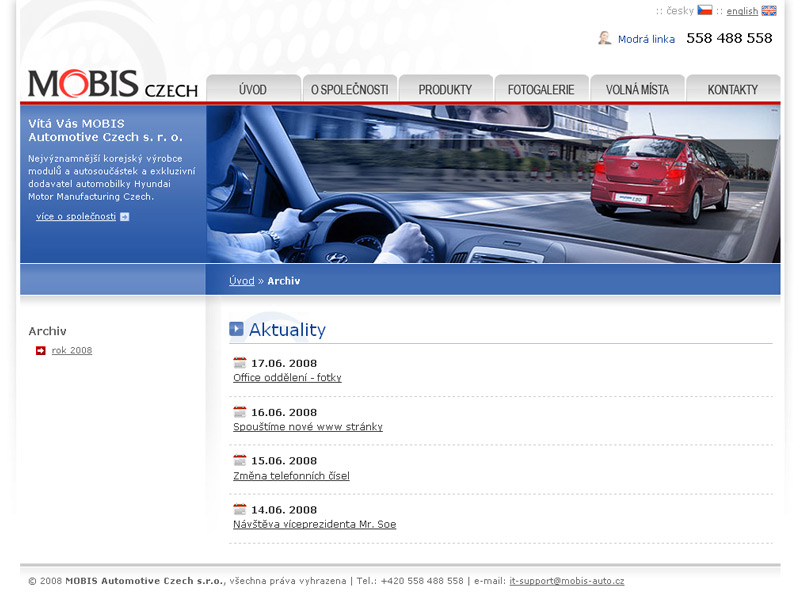The height and width of the screenshot is (595, 800).
Task: Open the rok 2008 archive link
Action: coord(72,351)
